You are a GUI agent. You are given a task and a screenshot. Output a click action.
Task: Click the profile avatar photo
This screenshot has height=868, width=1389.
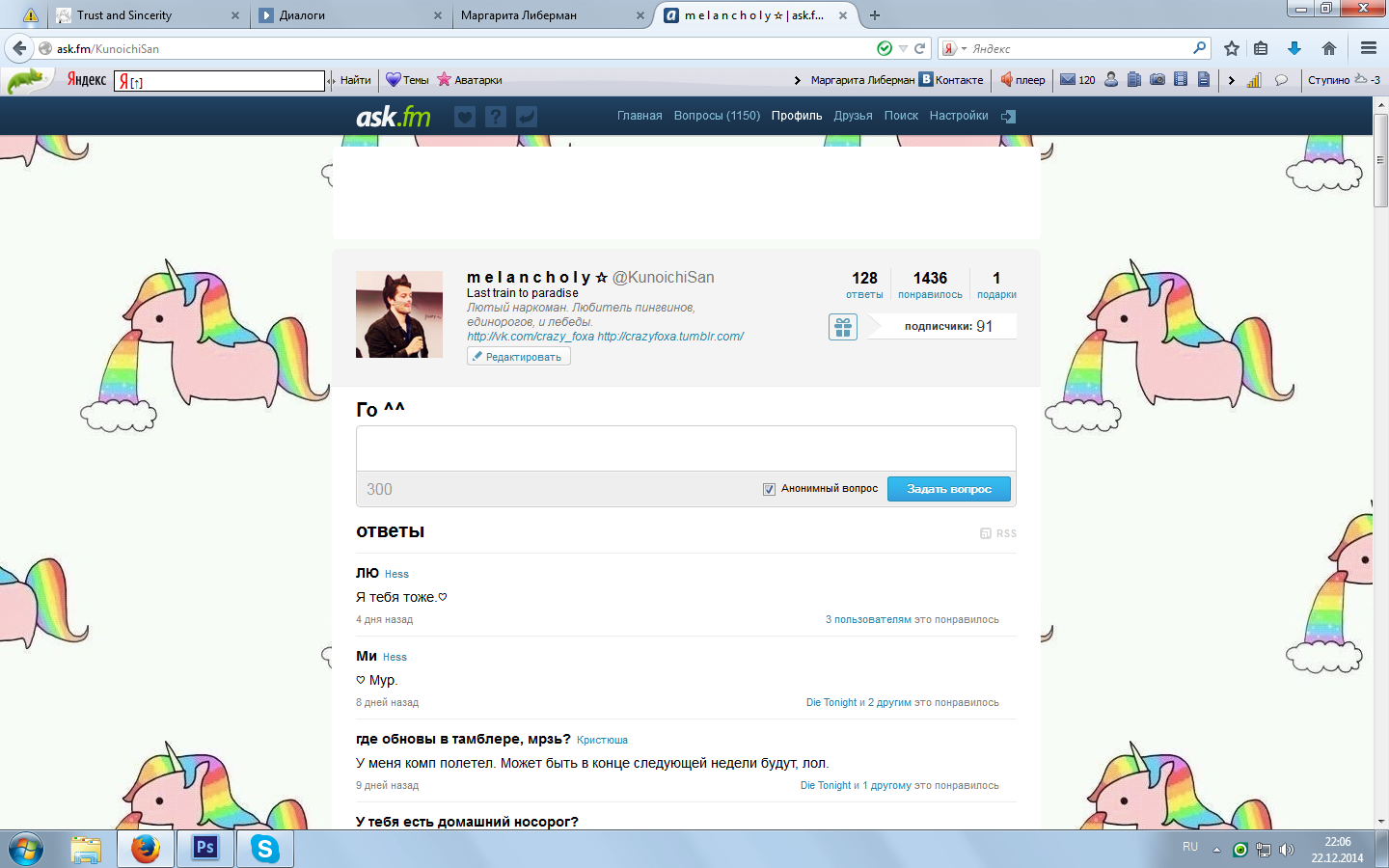tap(399, 314)
